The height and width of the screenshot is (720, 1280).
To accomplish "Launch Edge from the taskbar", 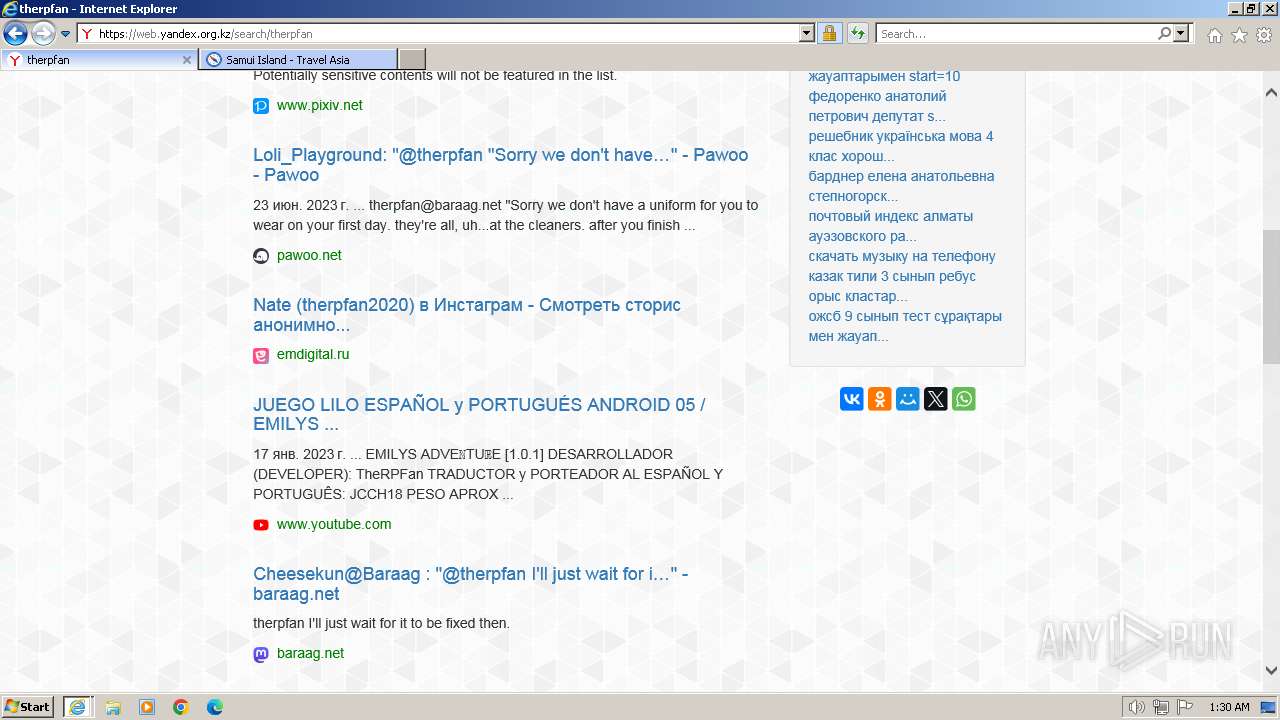I will 215,707.
